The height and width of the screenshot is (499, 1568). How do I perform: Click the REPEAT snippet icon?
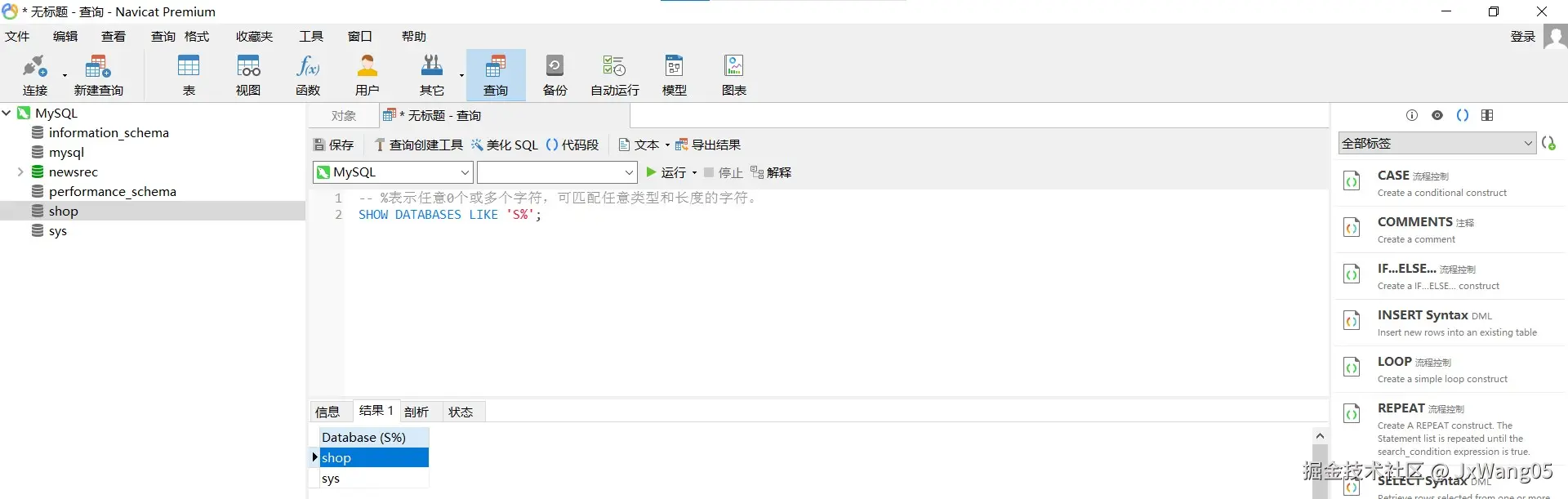(1352, 414)
